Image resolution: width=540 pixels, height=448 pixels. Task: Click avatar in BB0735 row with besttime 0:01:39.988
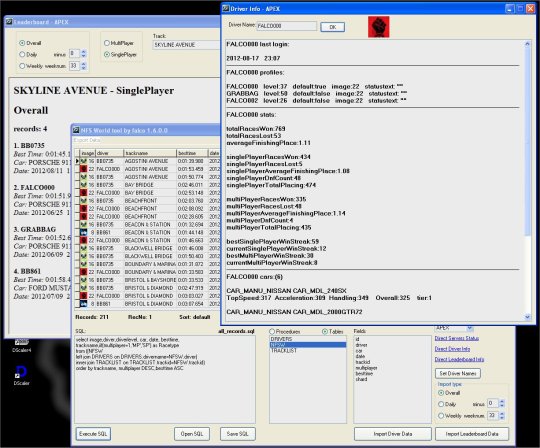click(x=83, y=161)
